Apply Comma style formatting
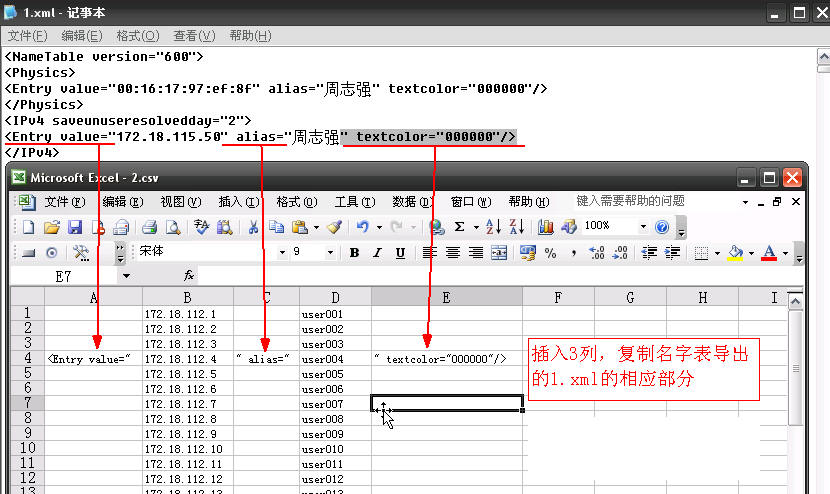830x494 pixels. 574,254
